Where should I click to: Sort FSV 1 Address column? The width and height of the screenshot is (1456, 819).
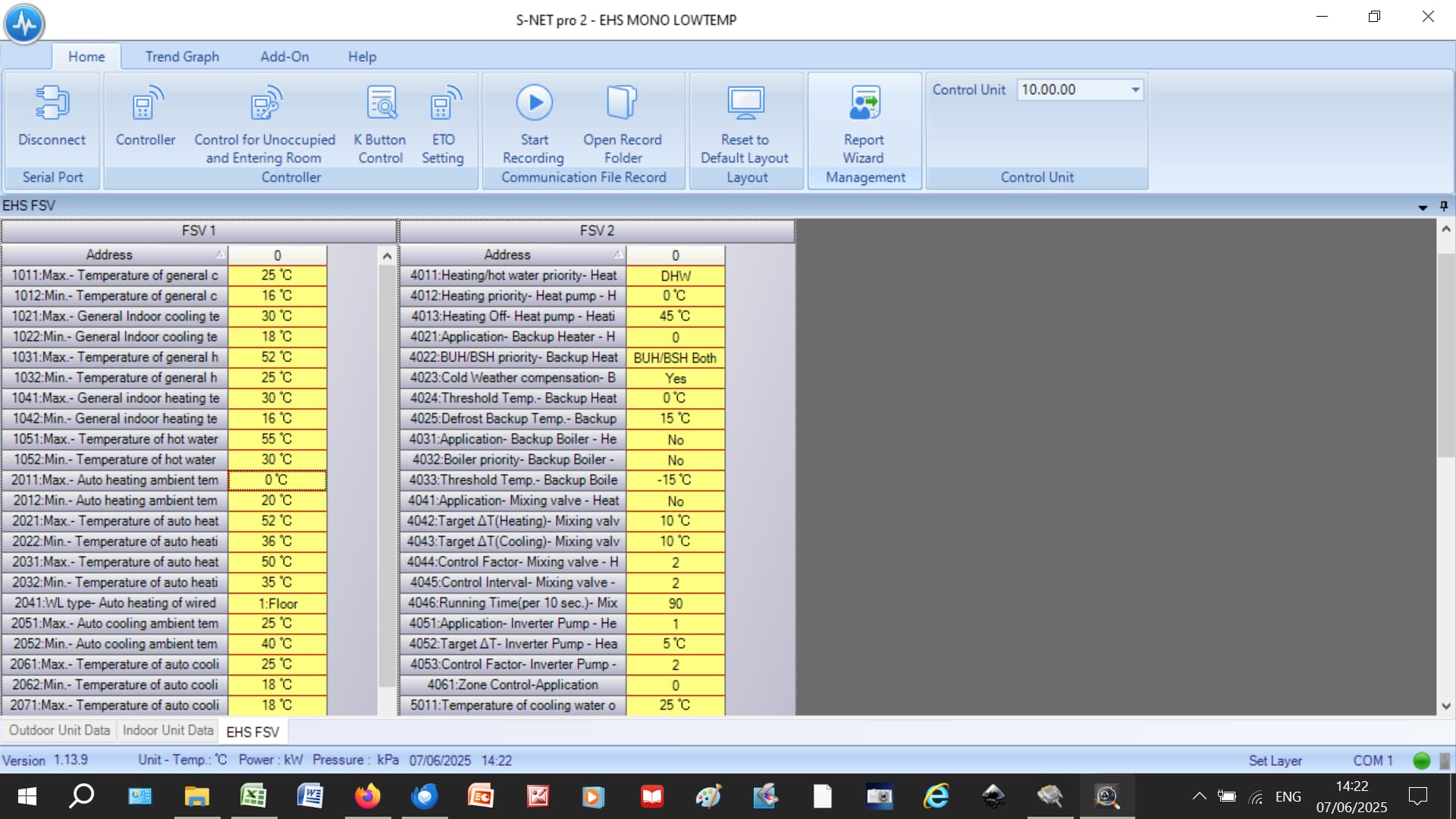click(x=115, y=255)
